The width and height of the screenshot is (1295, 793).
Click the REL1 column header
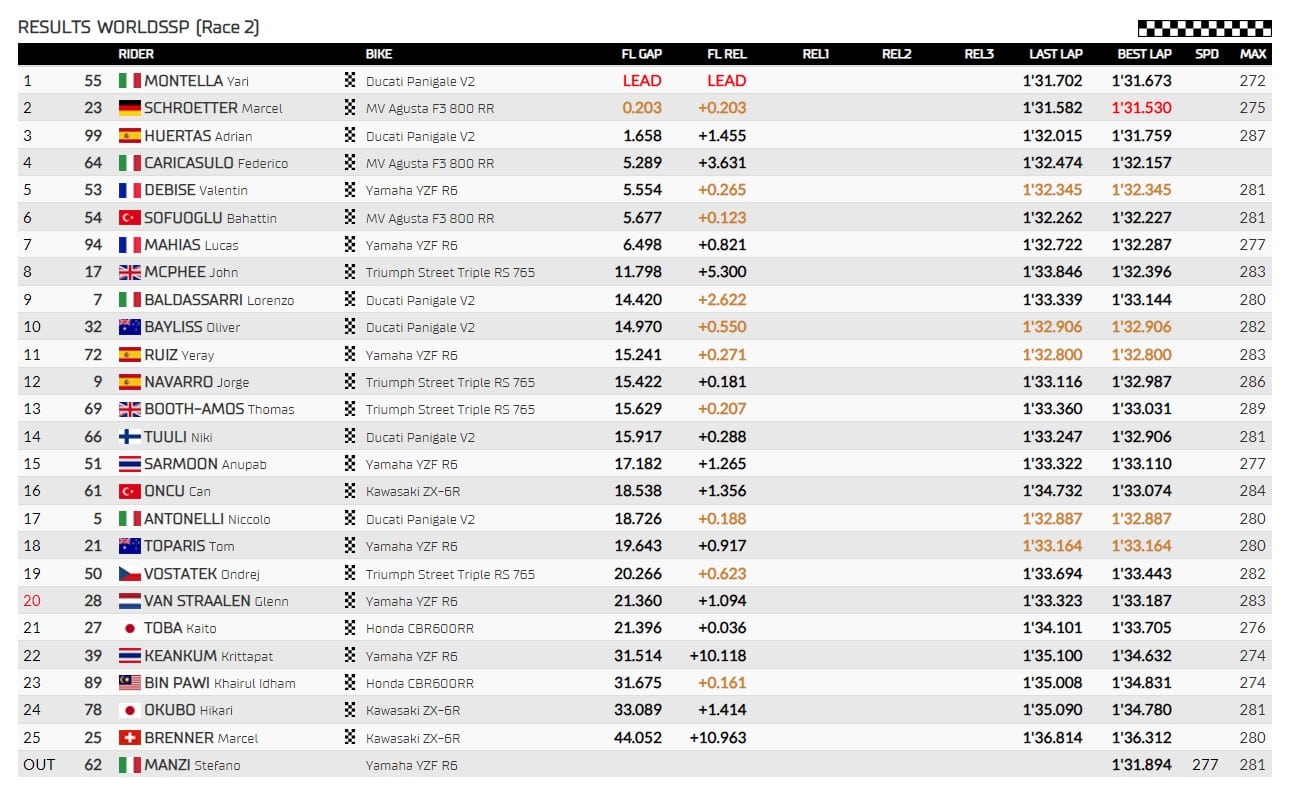(x=816, y=54)
